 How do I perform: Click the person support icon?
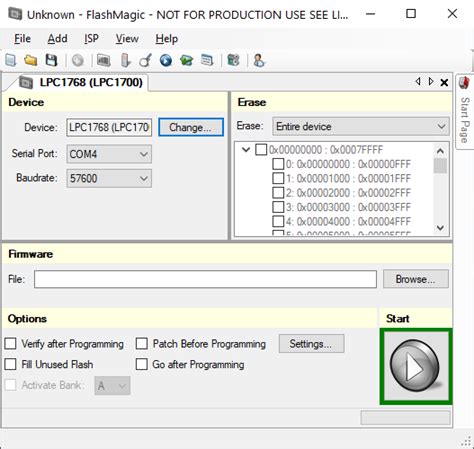[x=259, y=61]
